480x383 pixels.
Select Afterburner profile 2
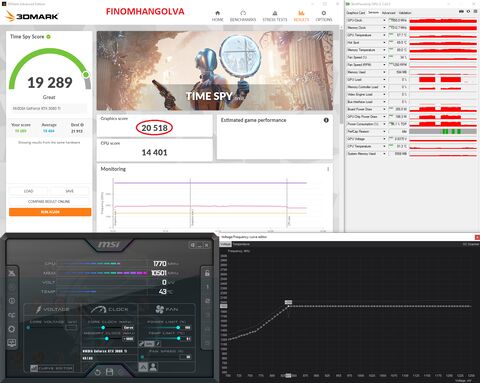point(207,301)
